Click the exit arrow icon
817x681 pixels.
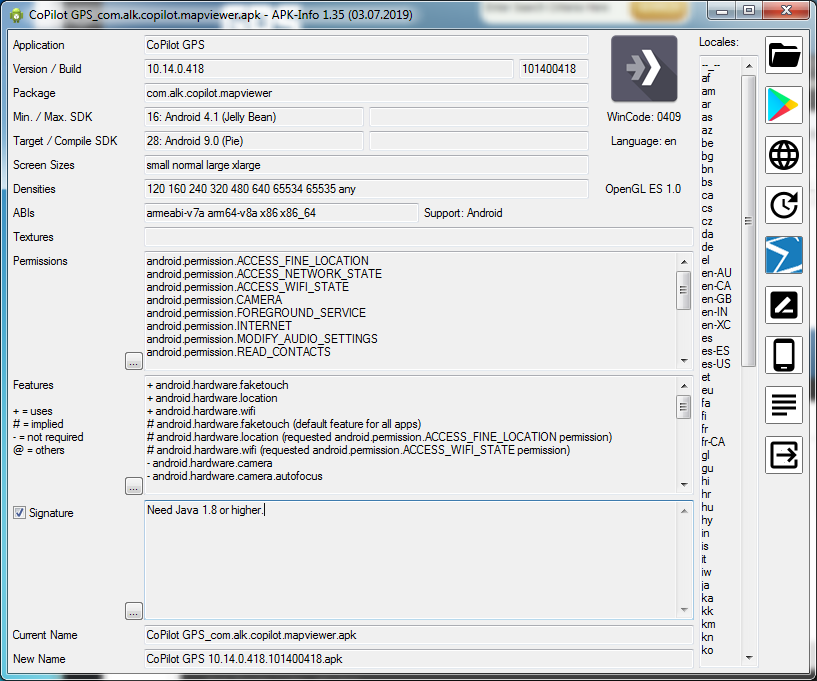click(x=784, y=455)
